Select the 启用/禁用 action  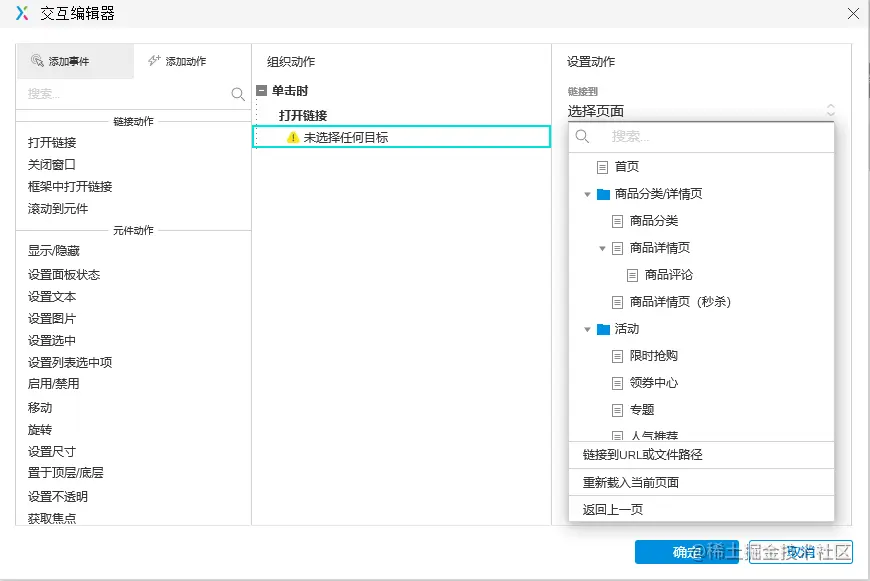point(54,384)
